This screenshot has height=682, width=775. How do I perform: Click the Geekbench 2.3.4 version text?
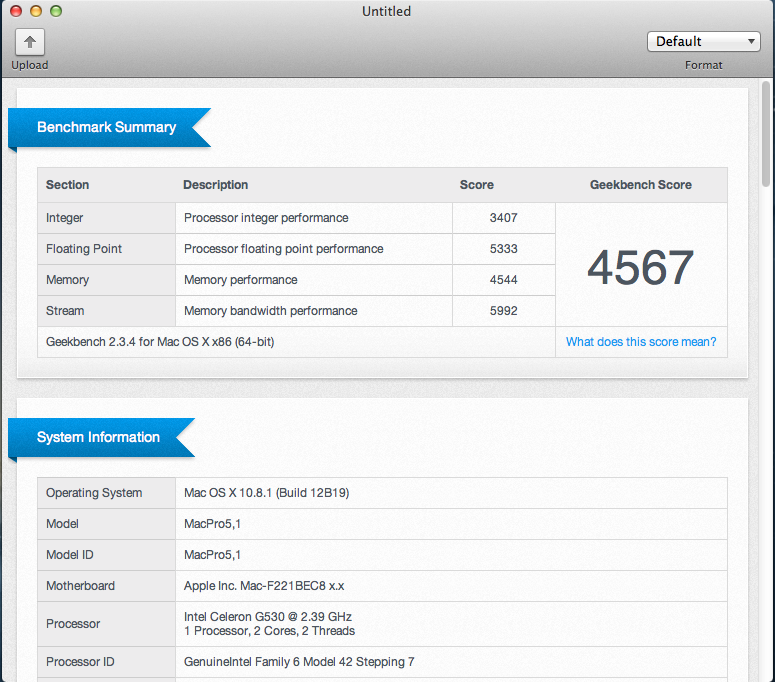[160, 341]
